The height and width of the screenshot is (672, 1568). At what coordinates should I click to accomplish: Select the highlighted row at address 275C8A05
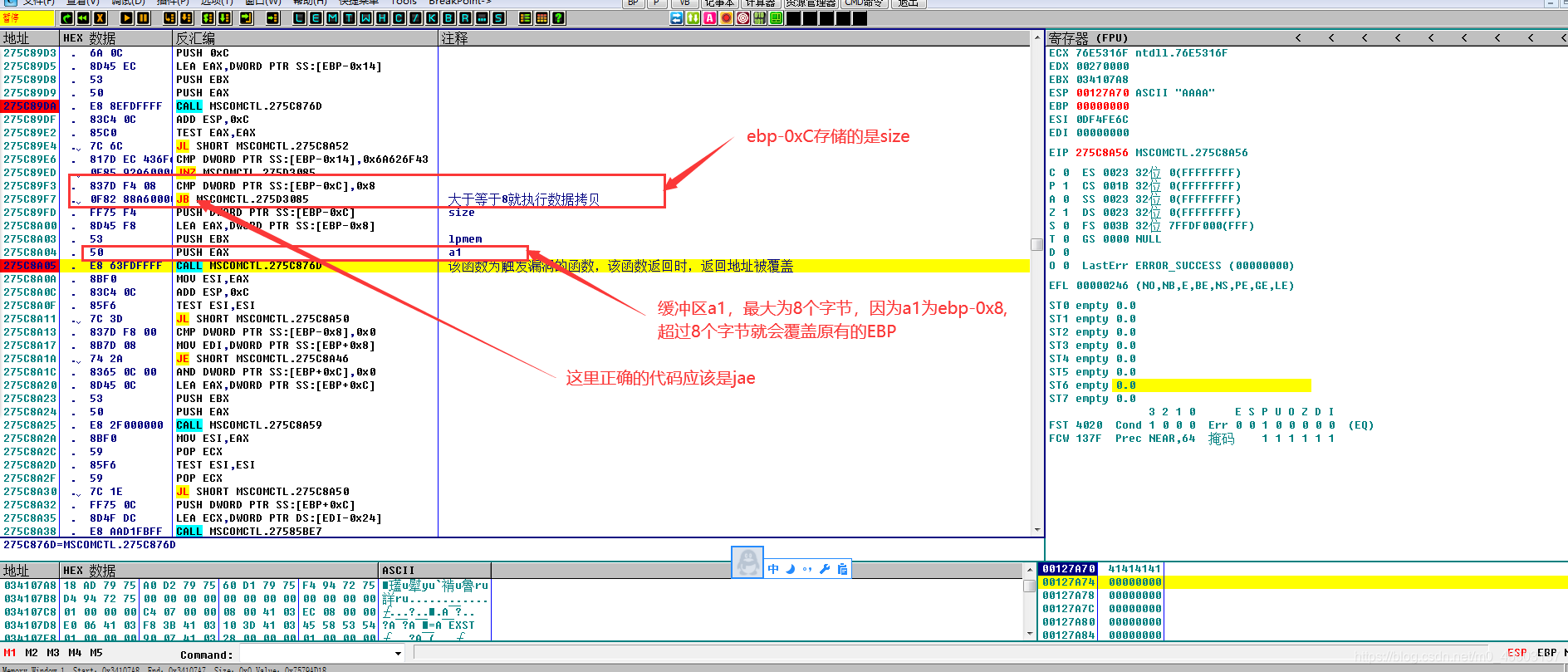click(515, 266)
